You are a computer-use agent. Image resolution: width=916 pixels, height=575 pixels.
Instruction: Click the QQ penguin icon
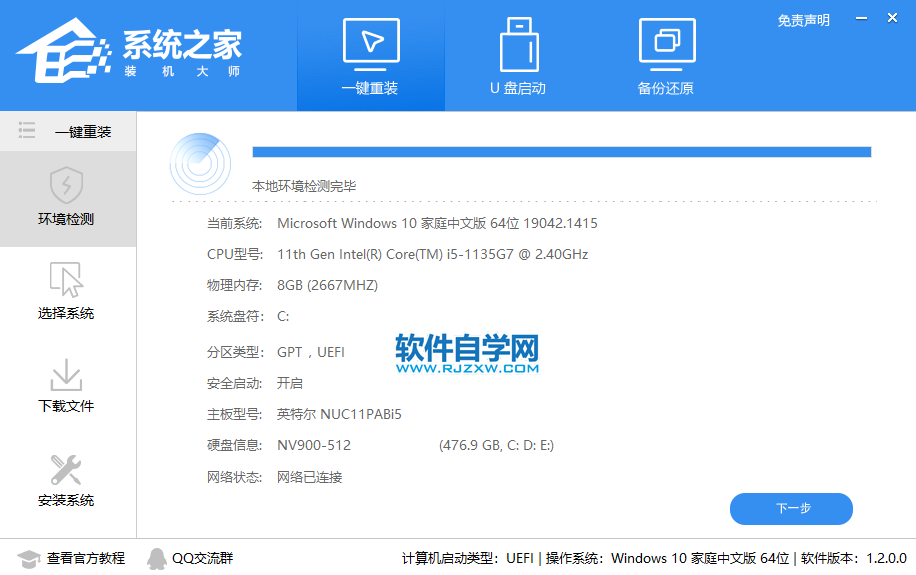157,559
